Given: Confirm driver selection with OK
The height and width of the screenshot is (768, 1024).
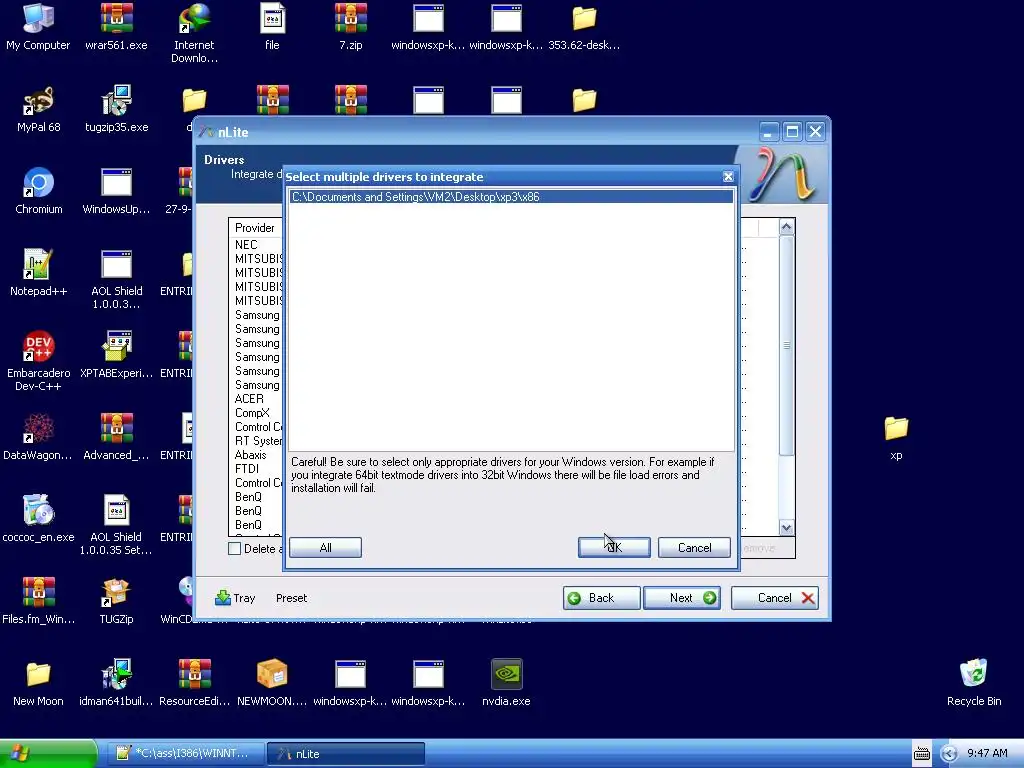Looking at the screenshot, I should pyautogui.click(x=614, y=547).
